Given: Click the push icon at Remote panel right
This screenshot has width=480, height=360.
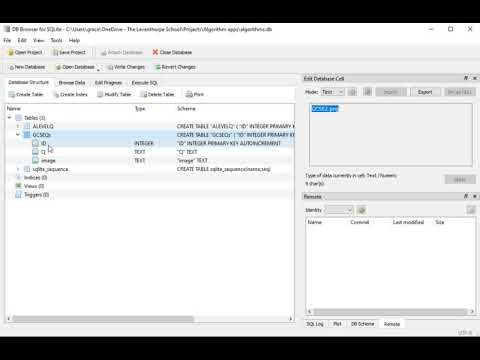Looking at the screenshot, I should [471, 210].
